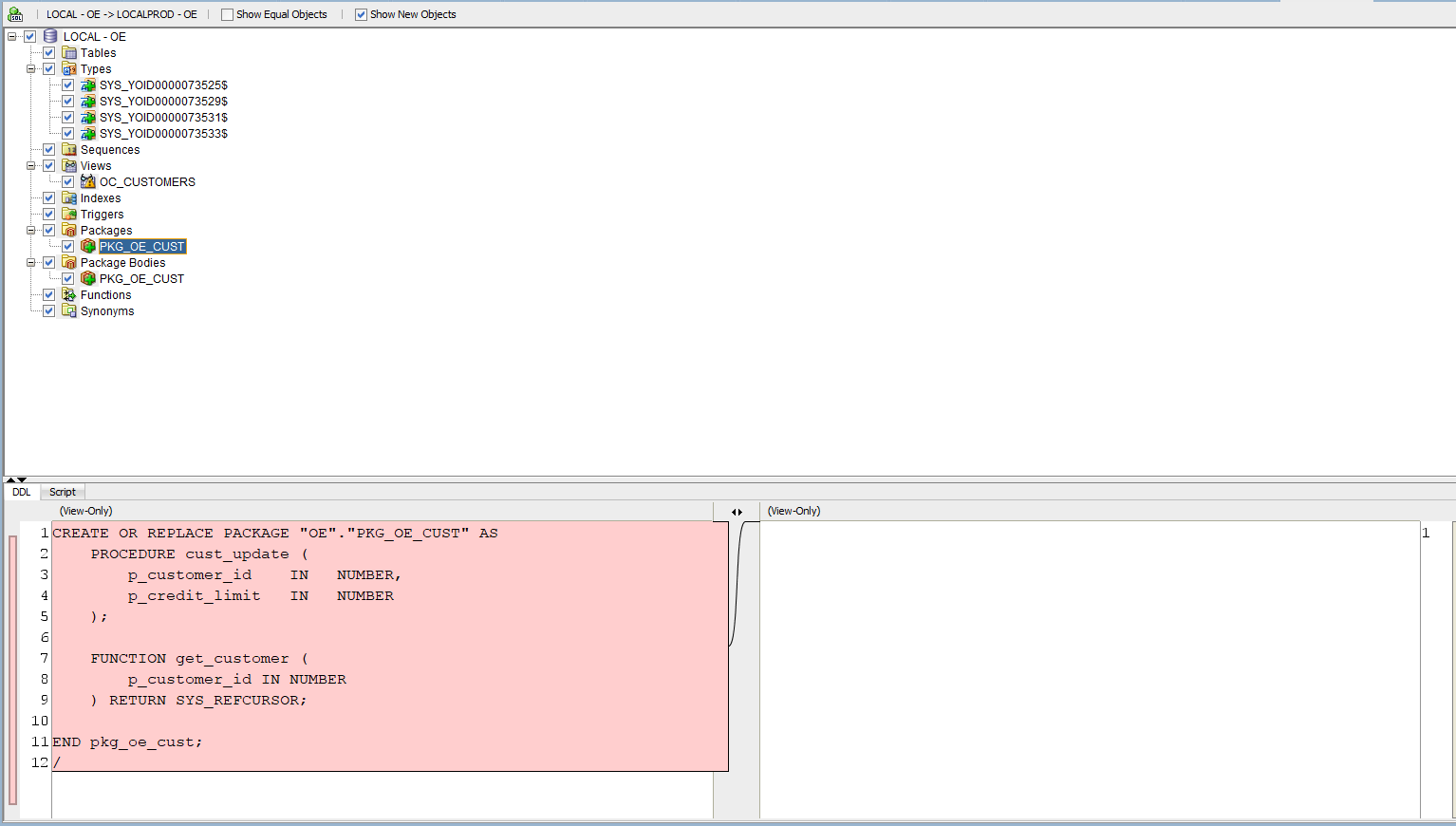
Task: Uncheck the Types node checkbox
Action: (49, 68)
